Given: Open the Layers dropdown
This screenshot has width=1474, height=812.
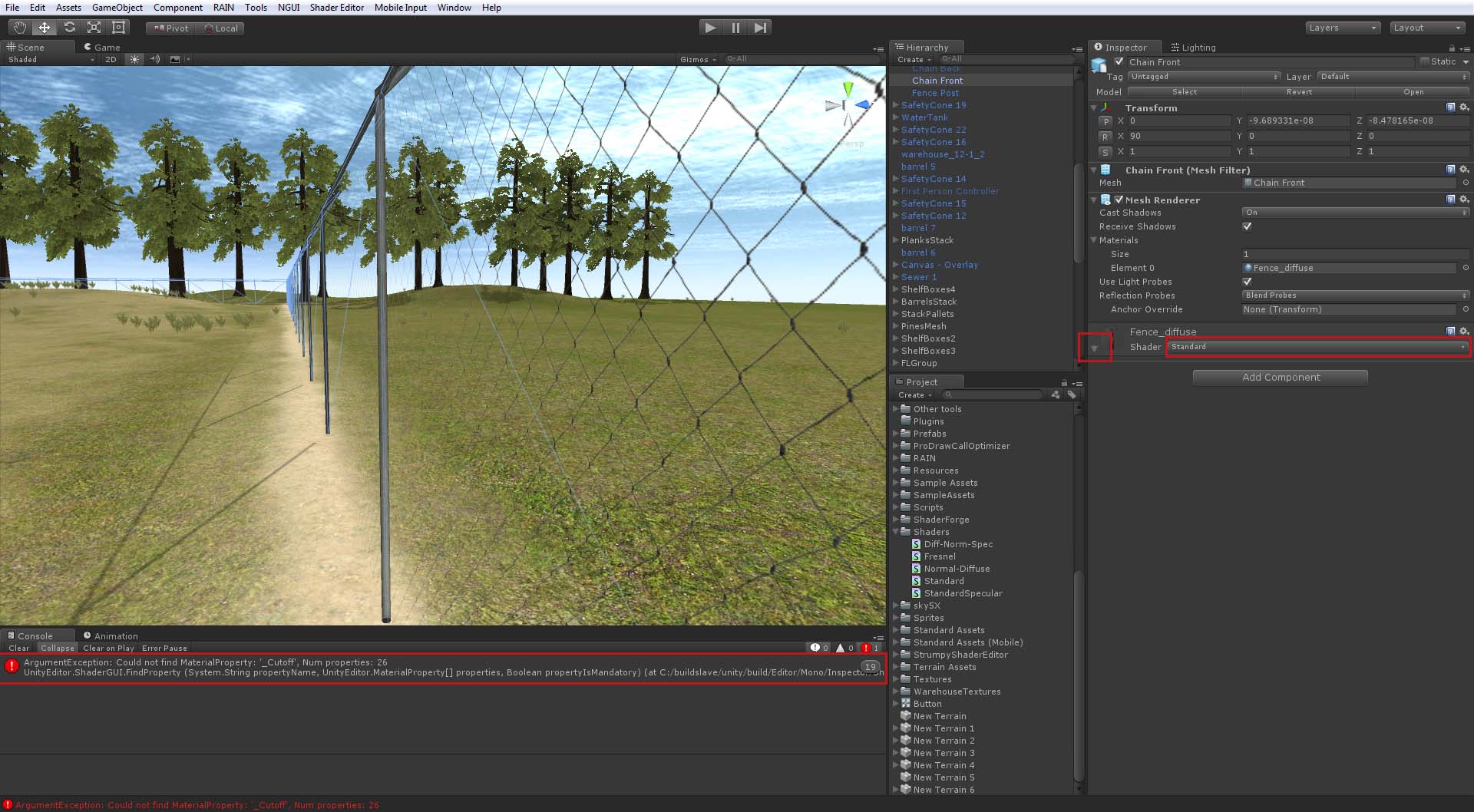Looking at the screenshot, I should (1343, 28).
